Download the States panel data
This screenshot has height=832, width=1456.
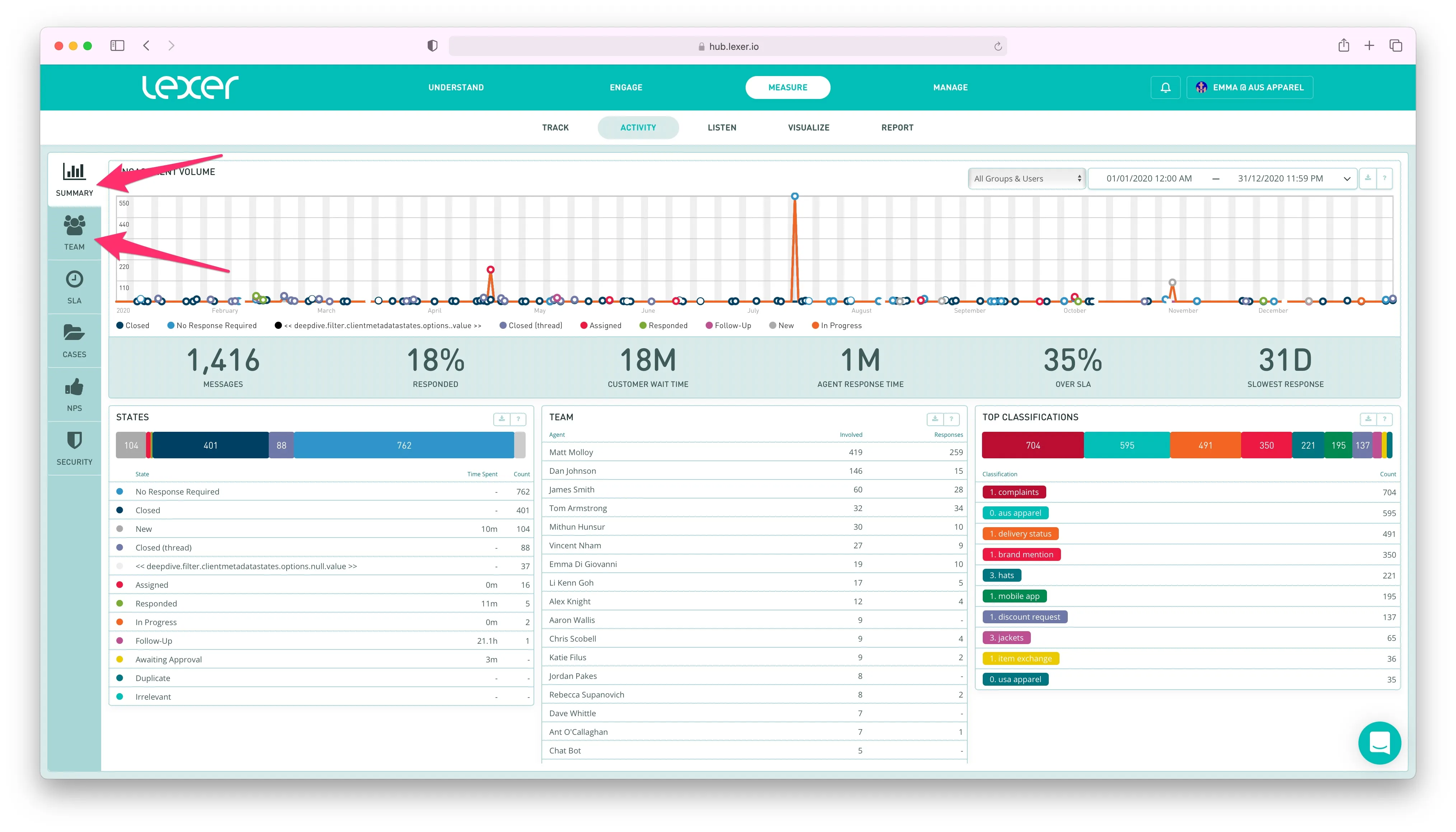coord(501,419)
